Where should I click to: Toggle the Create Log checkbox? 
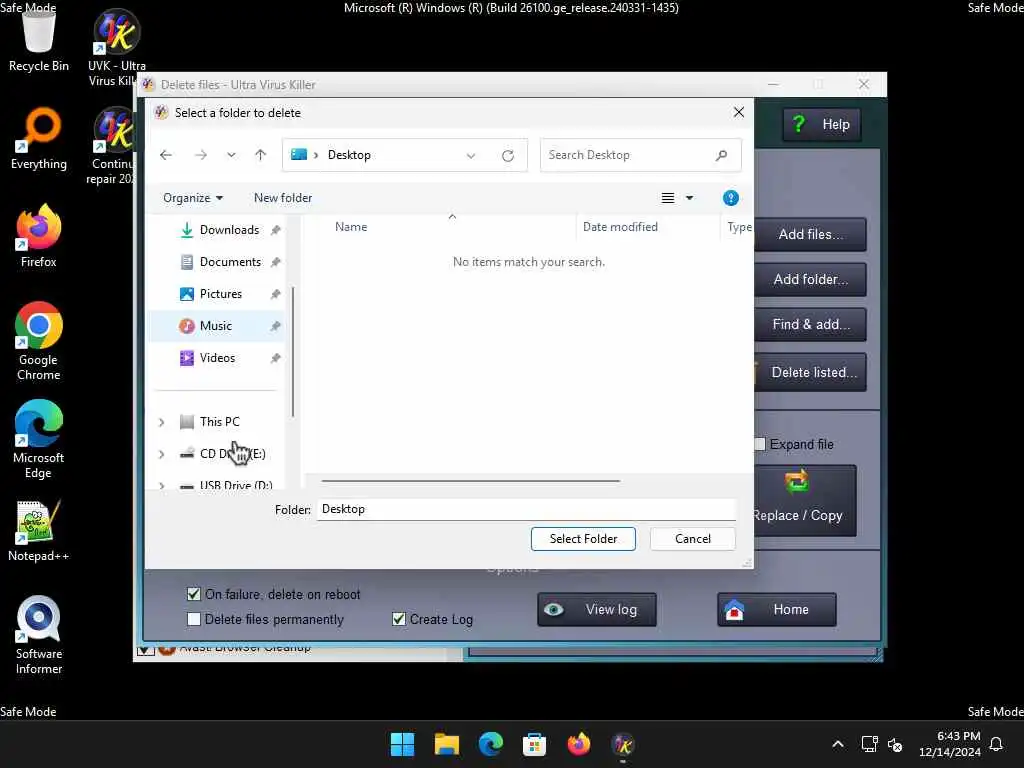(398, 619)
